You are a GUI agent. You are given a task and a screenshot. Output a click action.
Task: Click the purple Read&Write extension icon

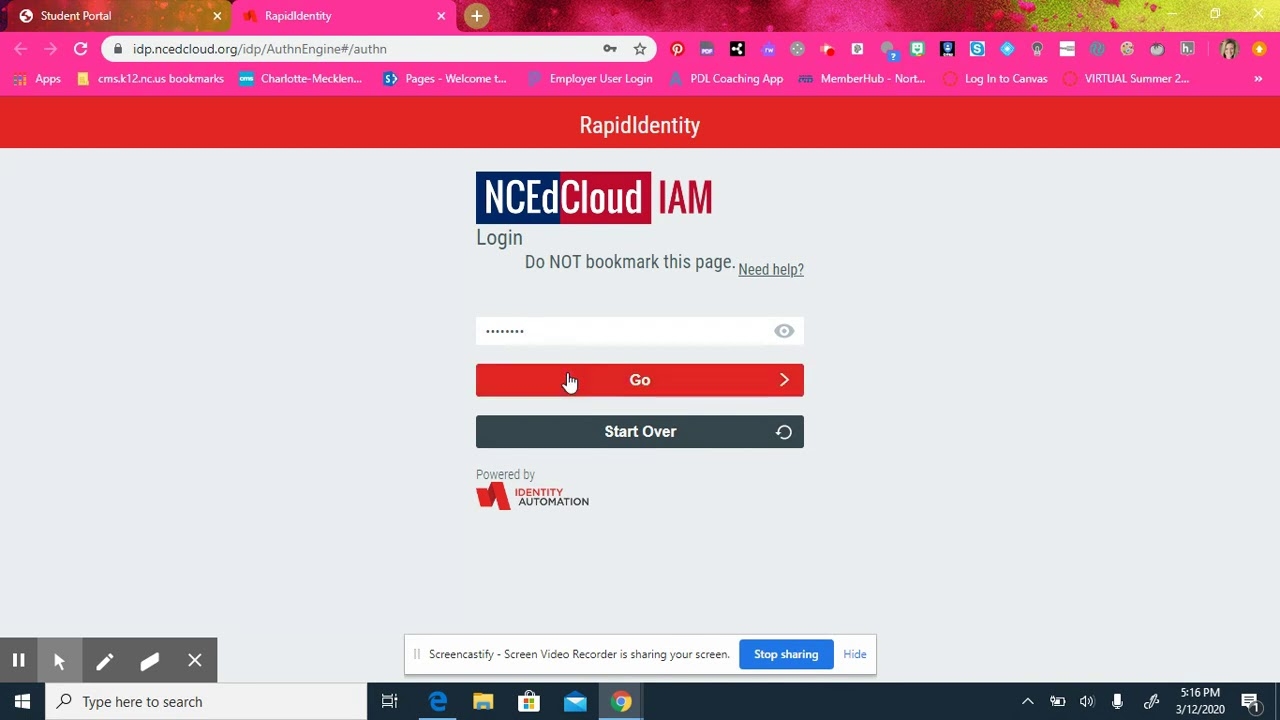[x=768, y=48]
